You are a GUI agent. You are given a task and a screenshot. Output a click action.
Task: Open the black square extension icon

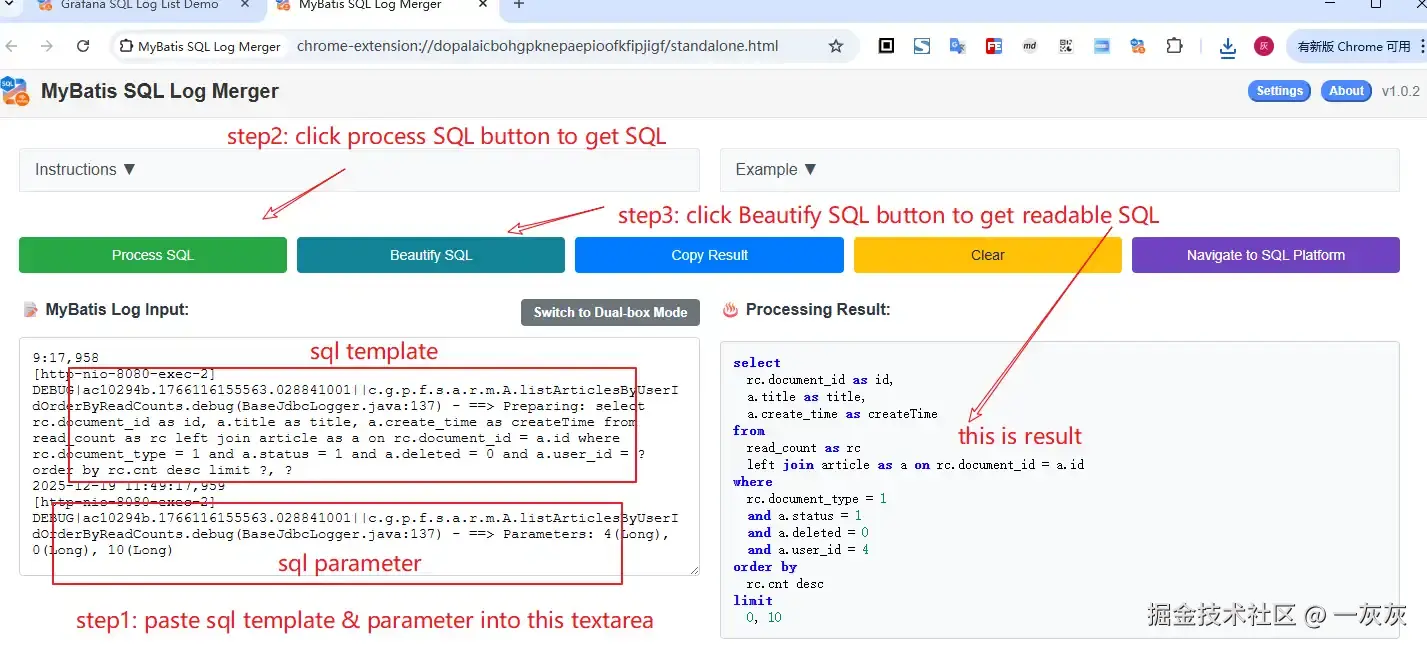coord(886,46)
